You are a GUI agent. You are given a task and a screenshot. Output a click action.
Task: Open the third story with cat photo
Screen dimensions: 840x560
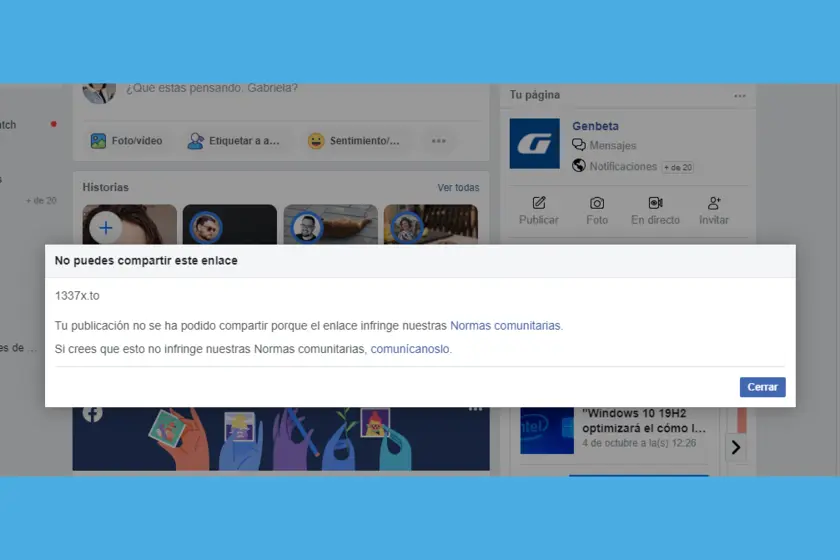(x=331, y=225)
